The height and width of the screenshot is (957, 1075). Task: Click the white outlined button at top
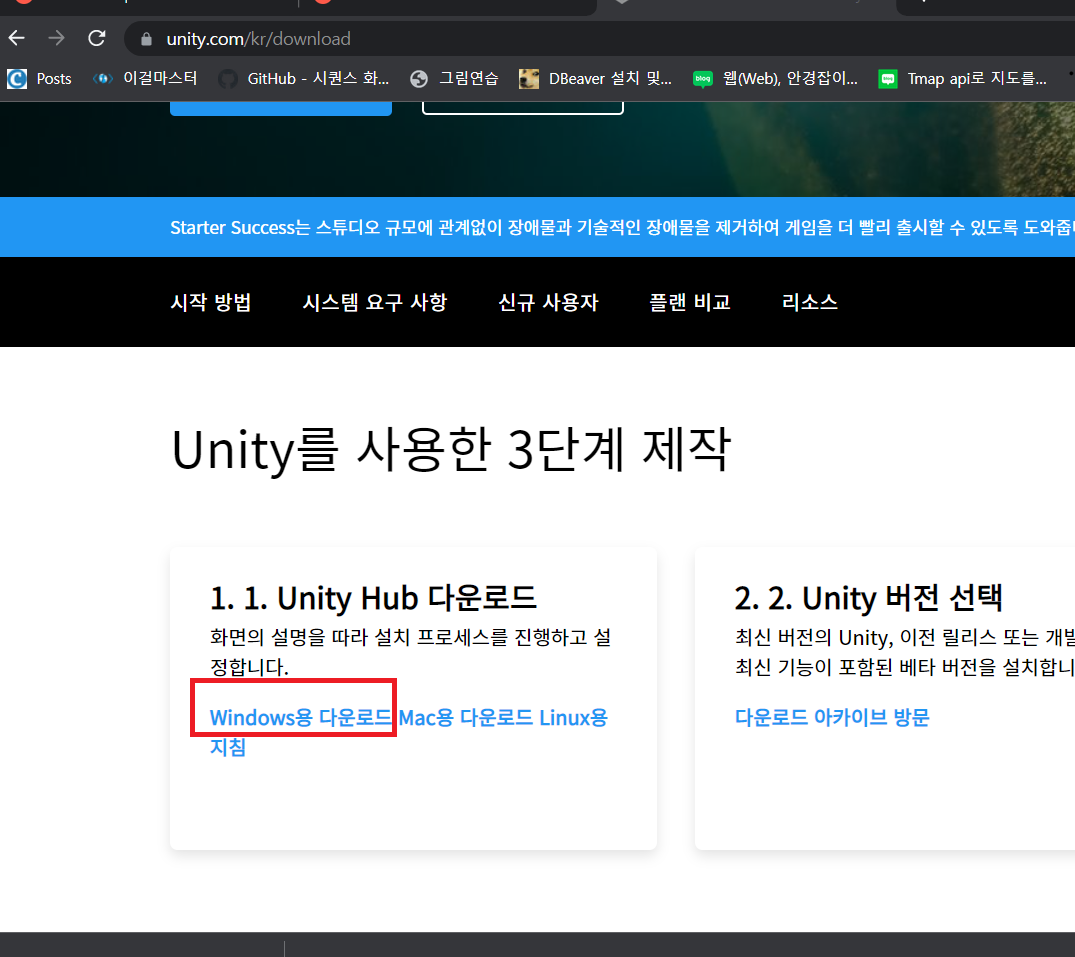click(523, 108)
